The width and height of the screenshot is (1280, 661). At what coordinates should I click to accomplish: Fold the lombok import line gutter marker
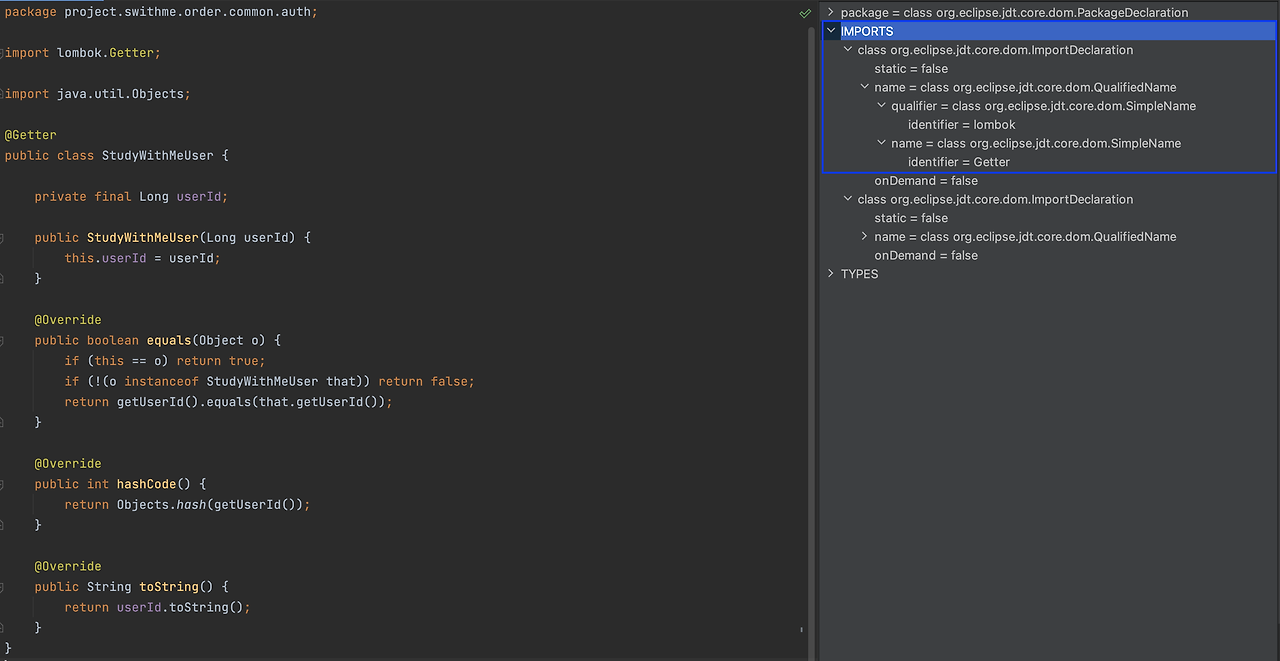point(3,52)
